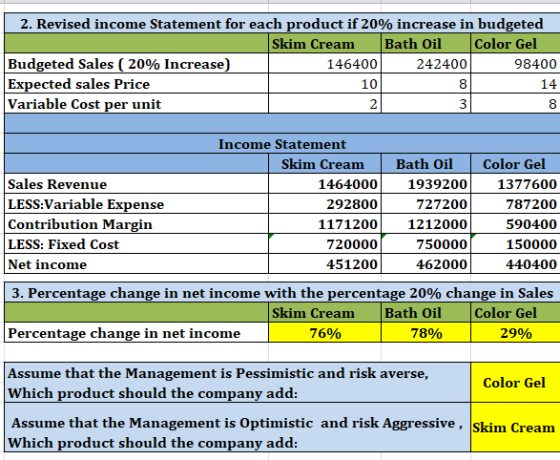The width and height of the screenshot is (560, 460).
Task: Click the Income Statement heading cell
Action: (282, 144)
